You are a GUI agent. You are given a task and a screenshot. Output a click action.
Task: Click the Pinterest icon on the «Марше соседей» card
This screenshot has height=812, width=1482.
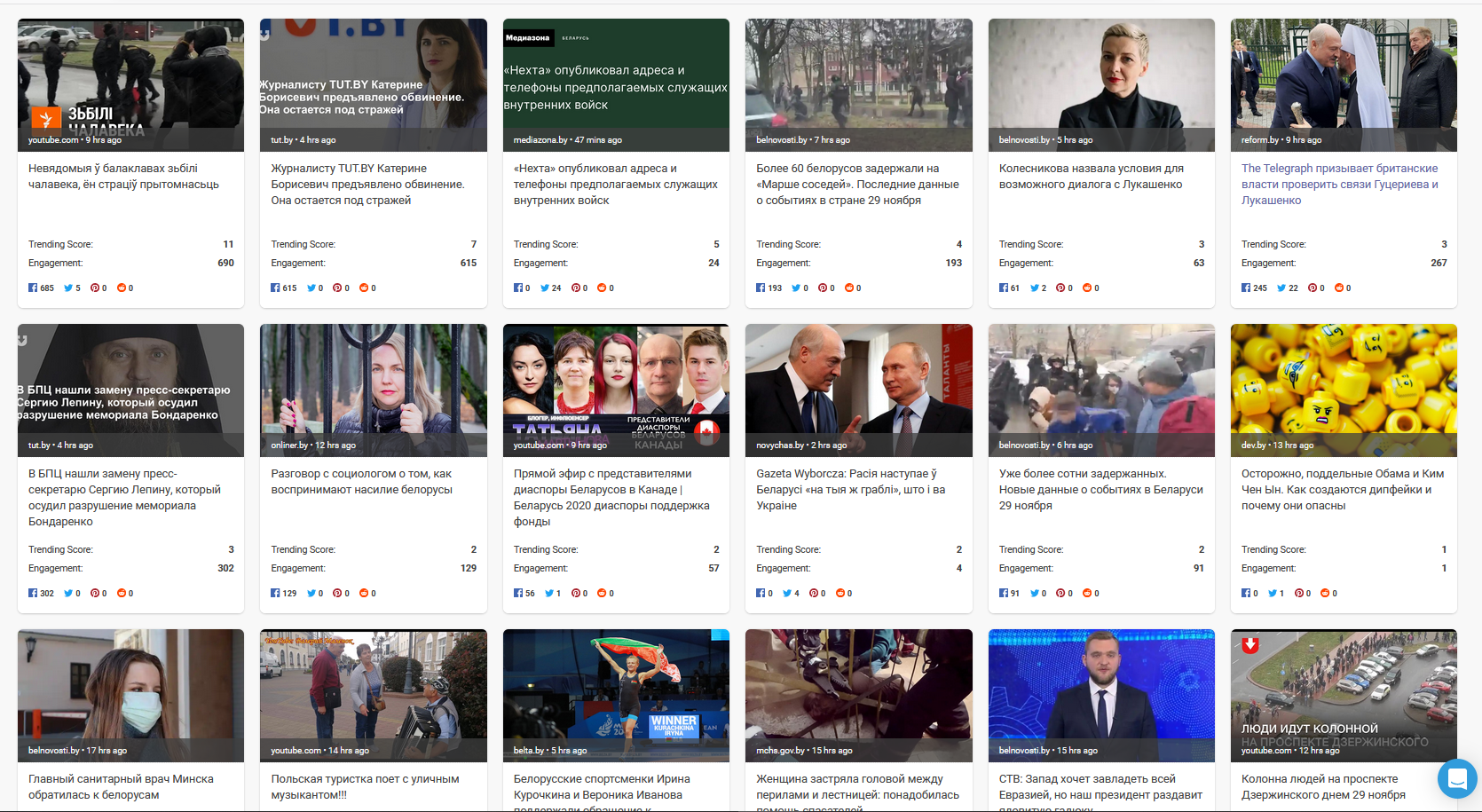(x=823, y=288)
